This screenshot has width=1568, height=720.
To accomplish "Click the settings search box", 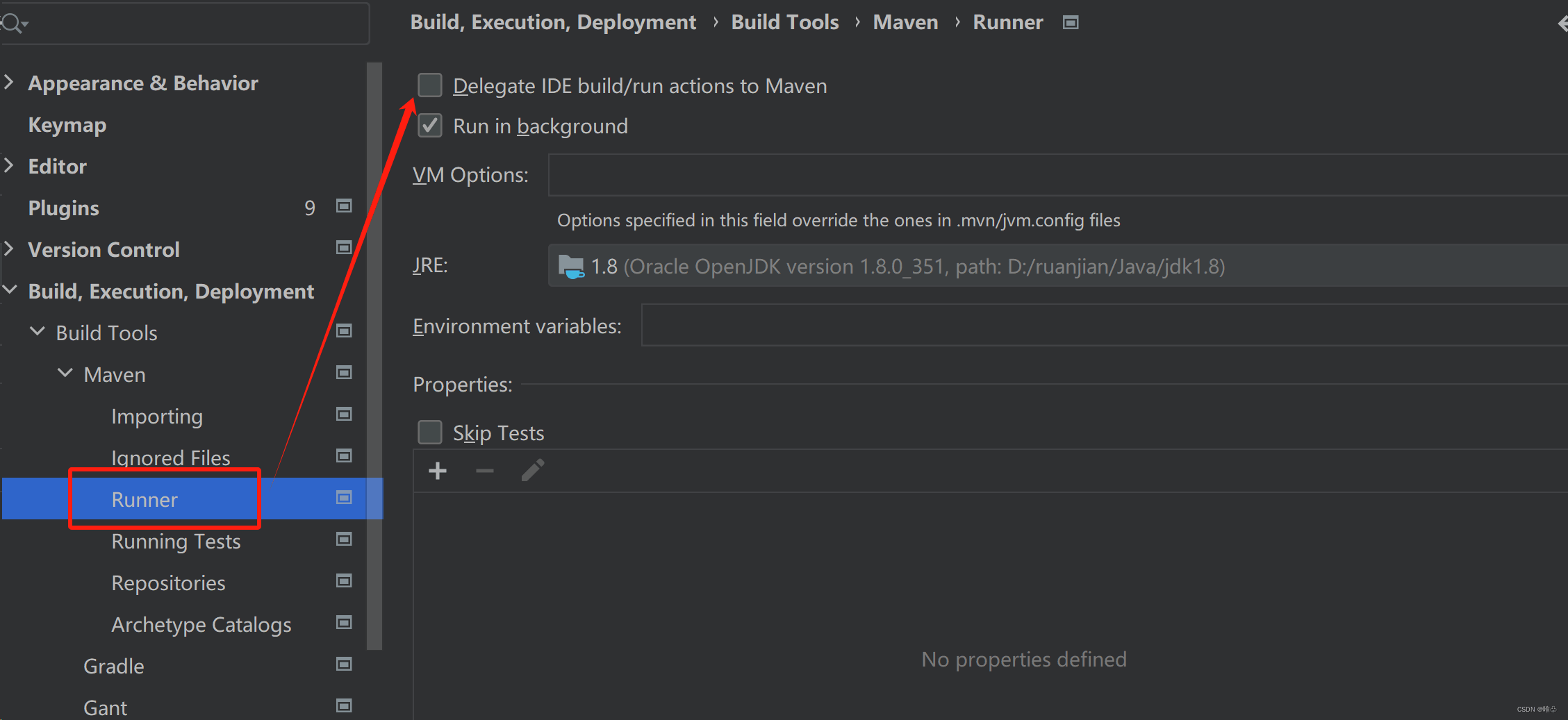I will (x=184, y=24).
